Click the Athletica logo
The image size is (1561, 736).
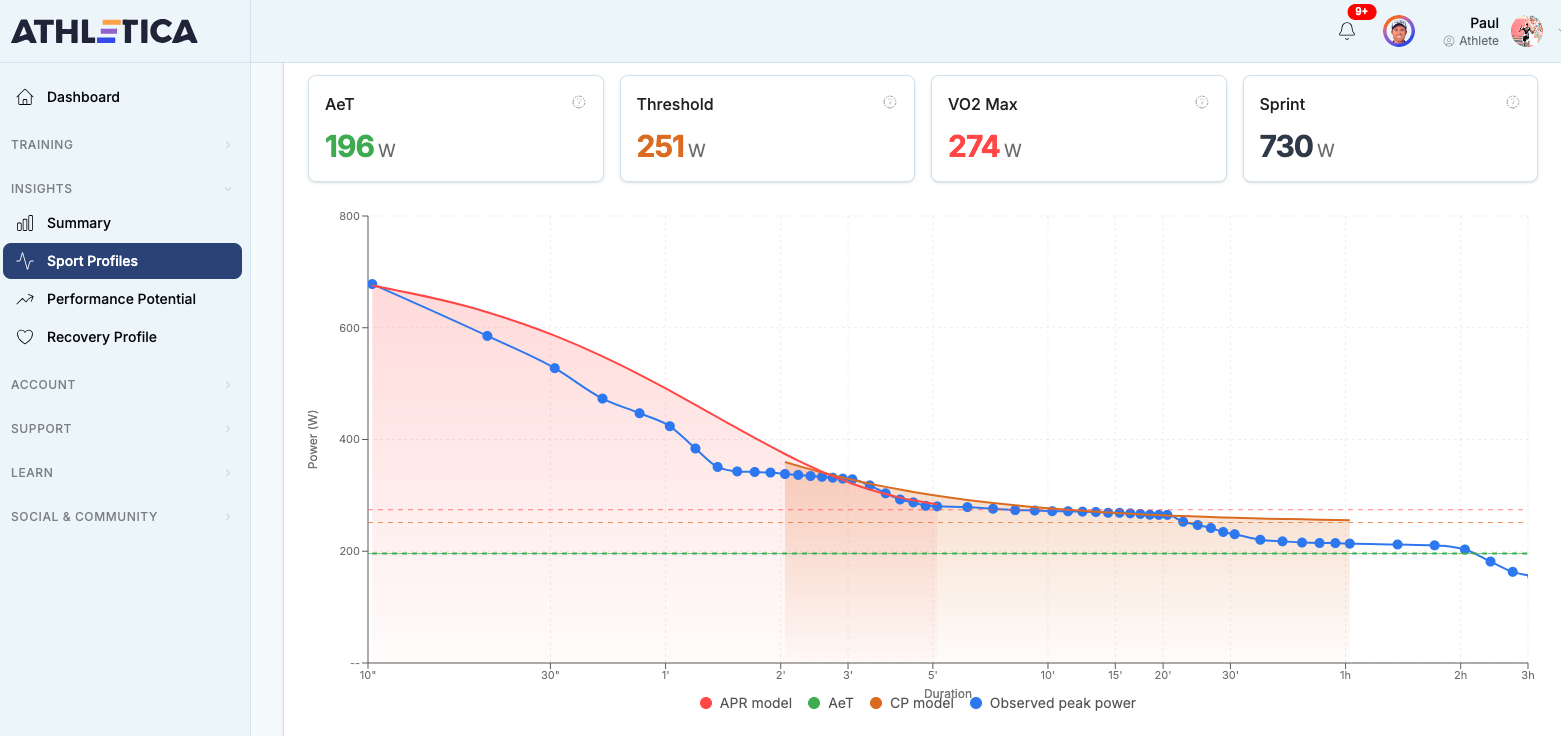coord(104,31)
